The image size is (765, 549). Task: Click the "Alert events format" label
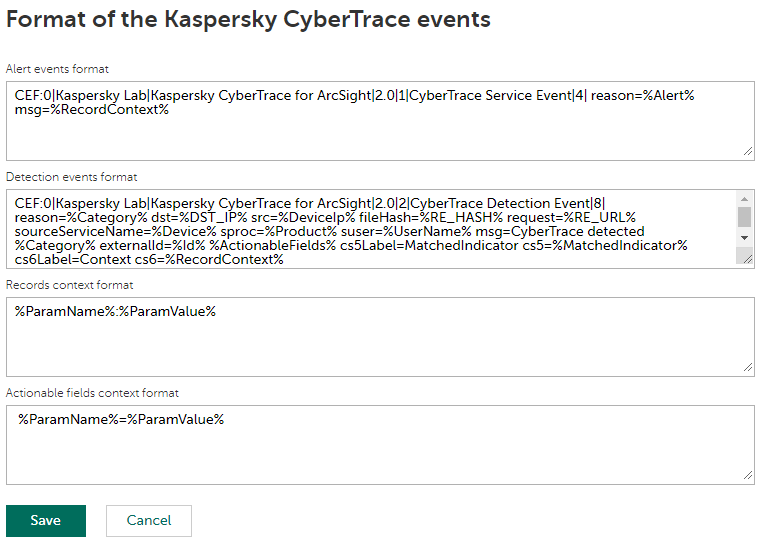pos(57,69)
